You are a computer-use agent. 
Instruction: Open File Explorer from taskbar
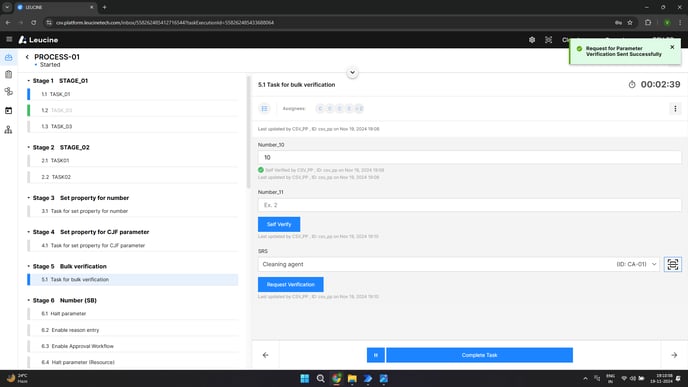coord(352,378)
